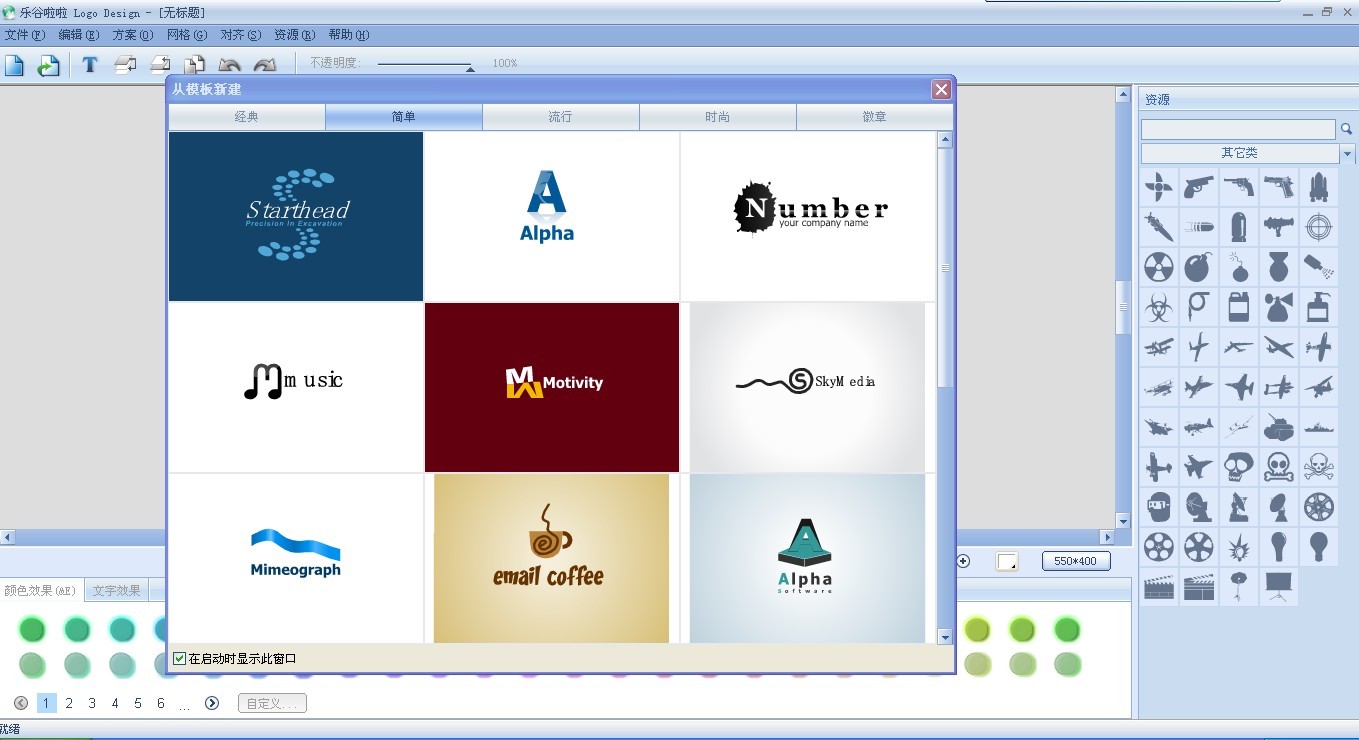
Task: Expand the 其它类 category dropdown
Action: pyautogui.click(x=1347, y=154)
